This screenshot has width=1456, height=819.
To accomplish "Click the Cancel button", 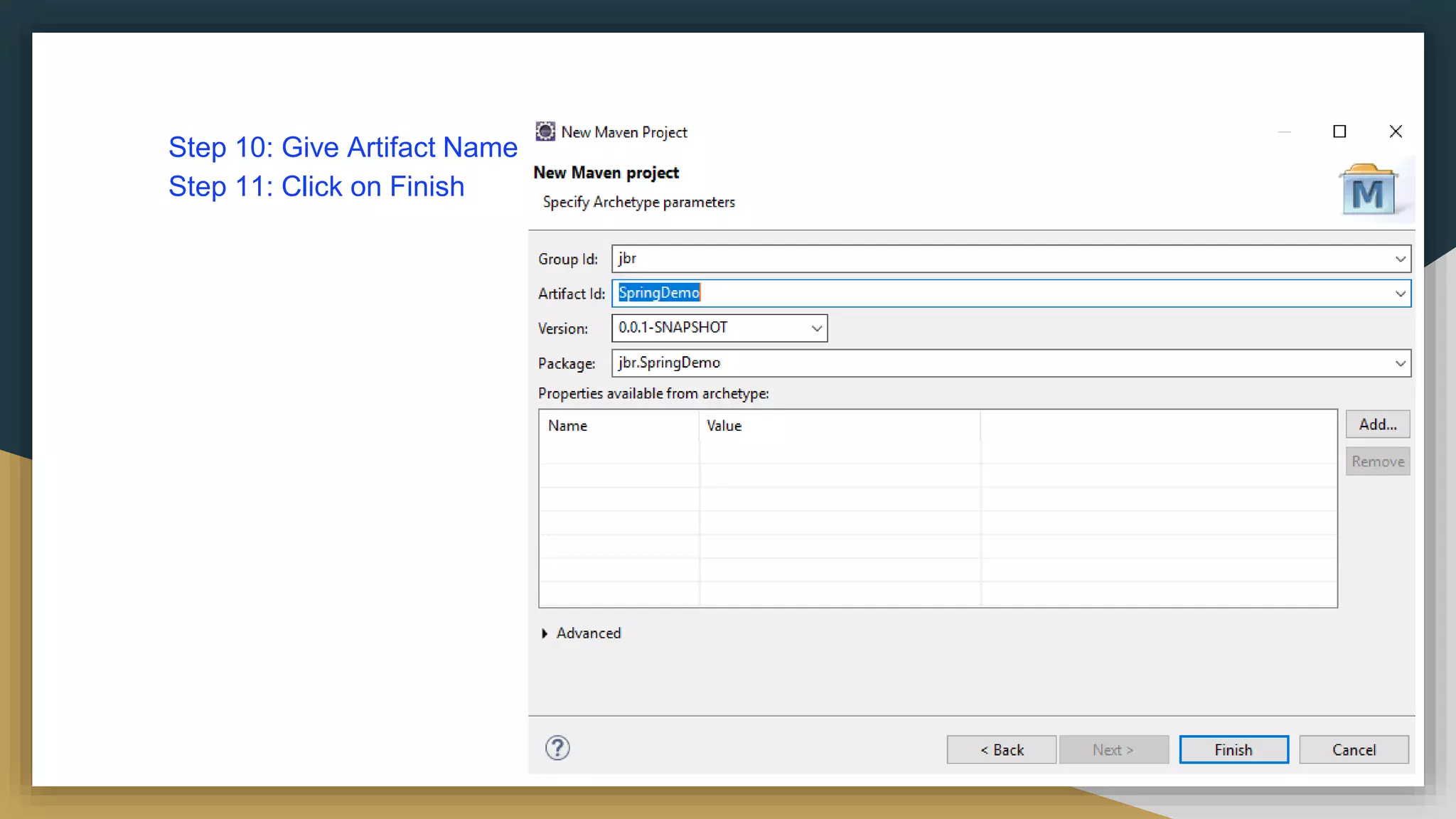I will click(x=1354, y=750).
